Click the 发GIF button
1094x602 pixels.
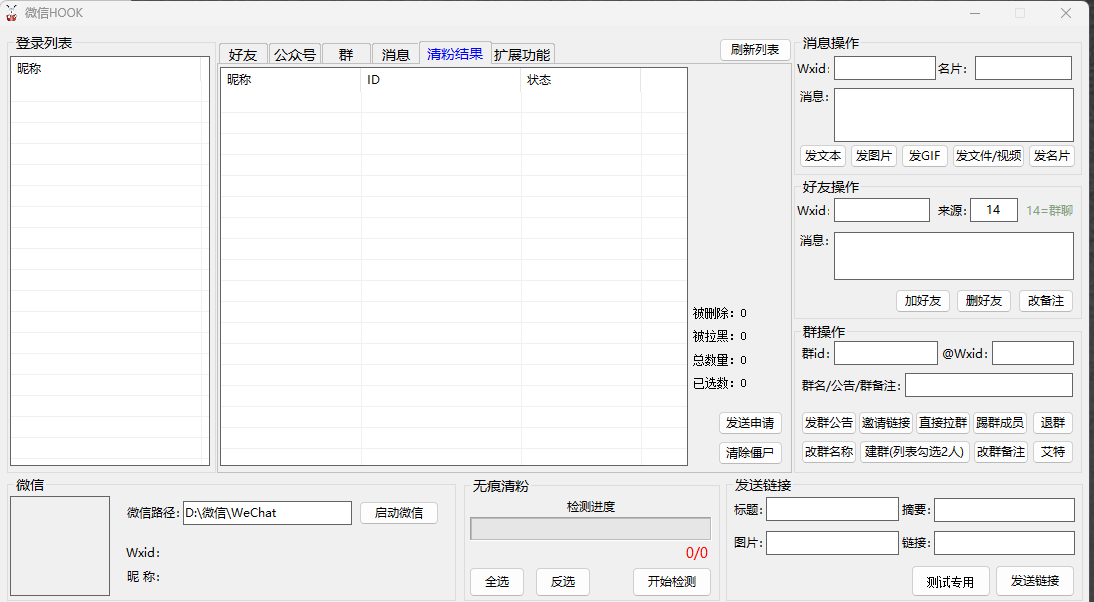[924, 156]
